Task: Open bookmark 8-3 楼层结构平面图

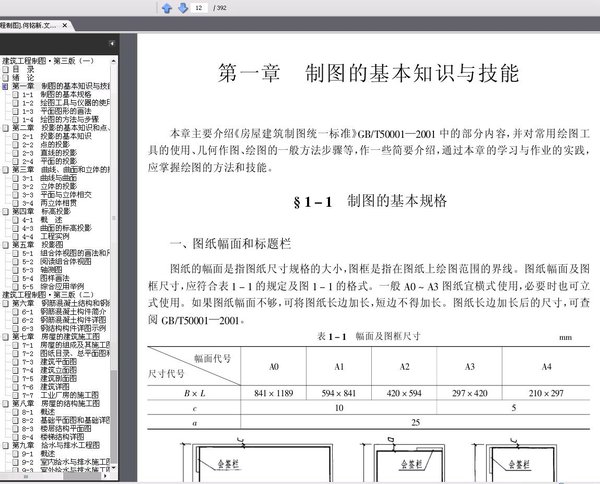Action: point(57,429)
